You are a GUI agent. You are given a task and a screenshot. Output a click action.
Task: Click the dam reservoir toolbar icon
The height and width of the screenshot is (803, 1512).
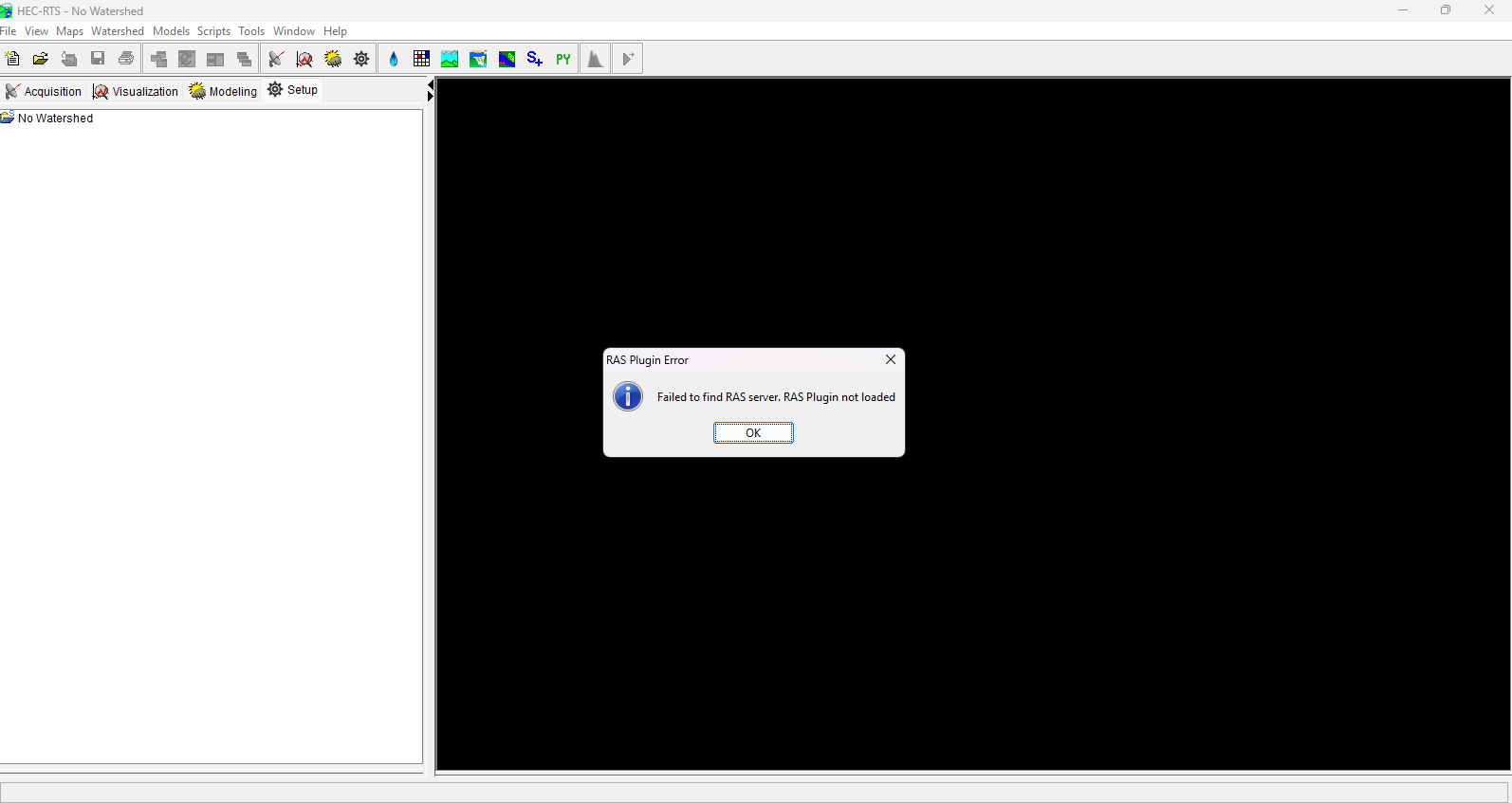tap(479, 59)
